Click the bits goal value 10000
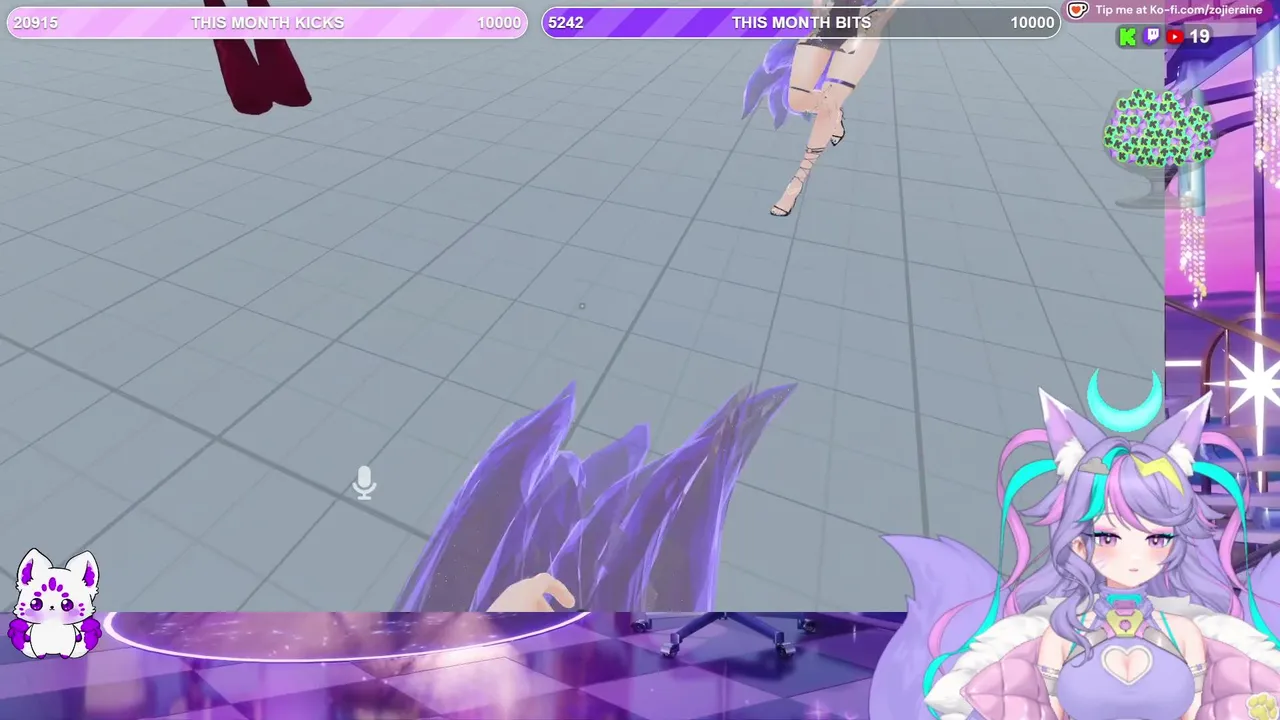This screenshot has width=1280, height=720. click(x=1032, y=23)
